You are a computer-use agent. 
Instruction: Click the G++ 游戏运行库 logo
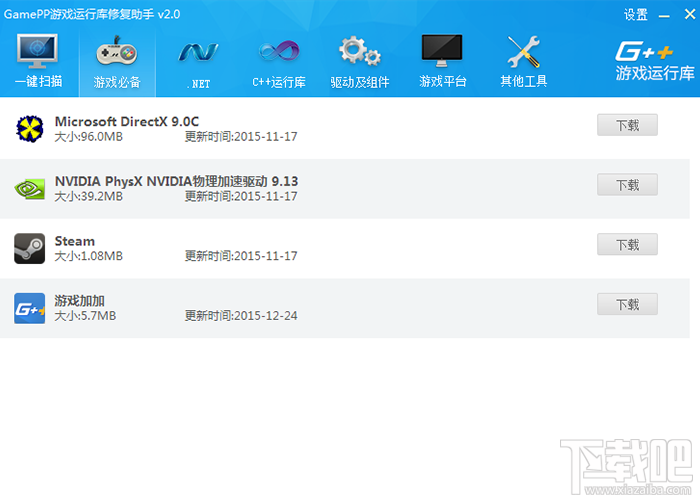[654, 61]
